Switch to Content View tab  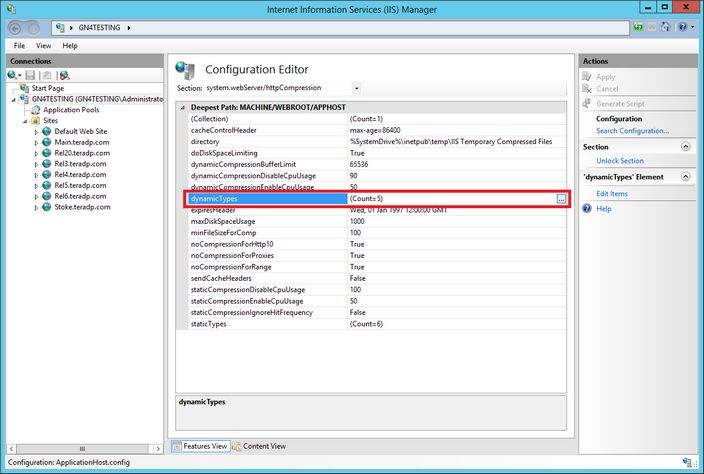point(259,446)
